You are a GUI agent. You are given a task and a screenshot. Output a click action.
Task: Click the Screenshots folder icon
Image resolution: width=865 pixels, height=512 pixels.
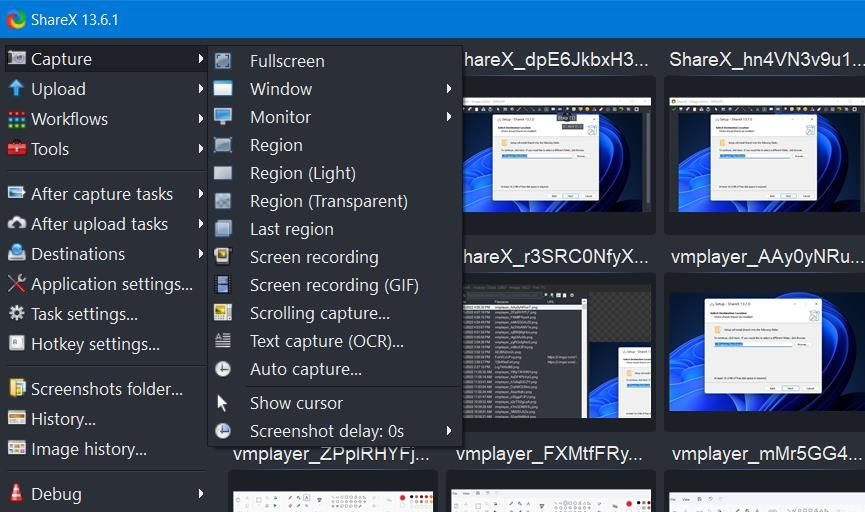17,388
